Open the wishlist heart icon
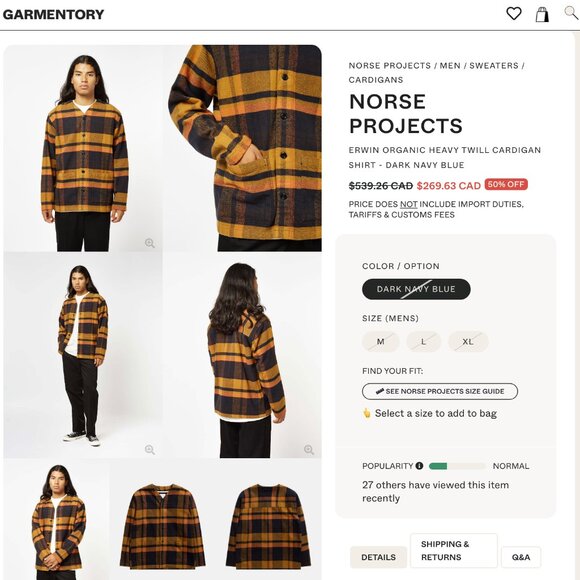The width and height of the screenshot is (580, 580). point(513,14)
